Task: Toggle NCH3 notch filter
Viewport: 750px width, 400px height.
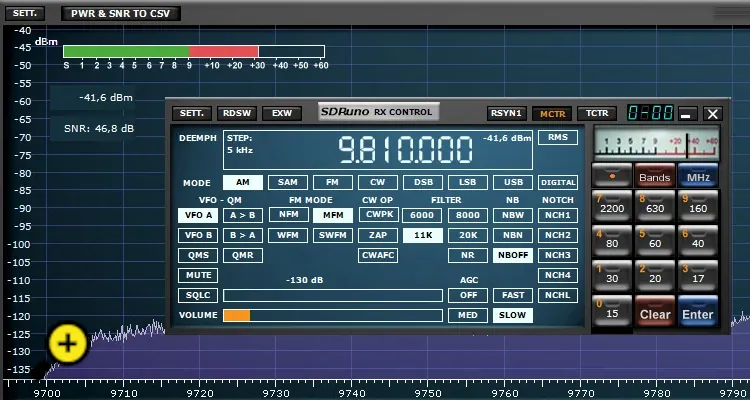Action: pyautogui.click(x=558, y=256)
